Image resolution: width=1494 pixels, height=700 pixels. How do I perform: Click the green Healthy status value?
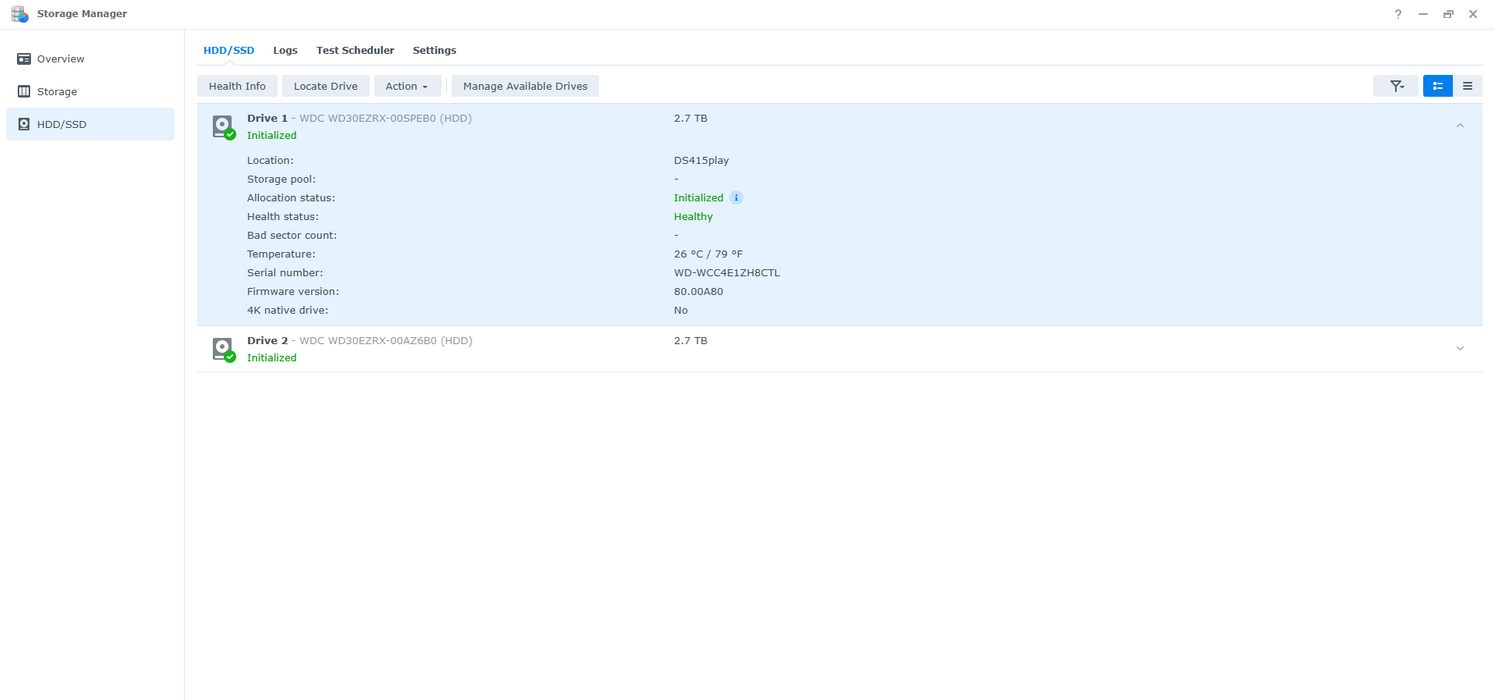tap(693, 217)
